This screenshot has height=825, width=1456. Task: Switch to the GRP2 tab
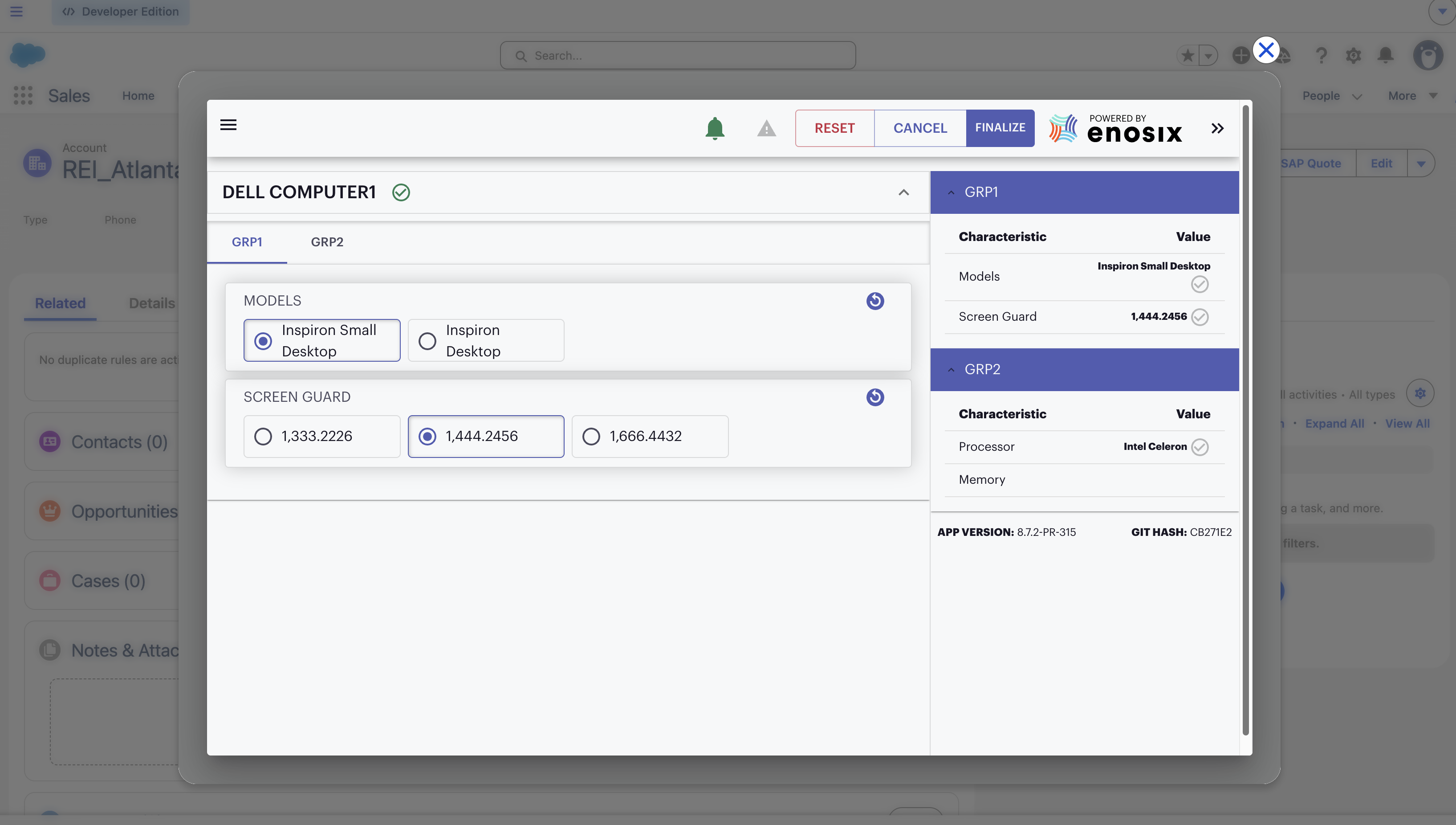327,241
